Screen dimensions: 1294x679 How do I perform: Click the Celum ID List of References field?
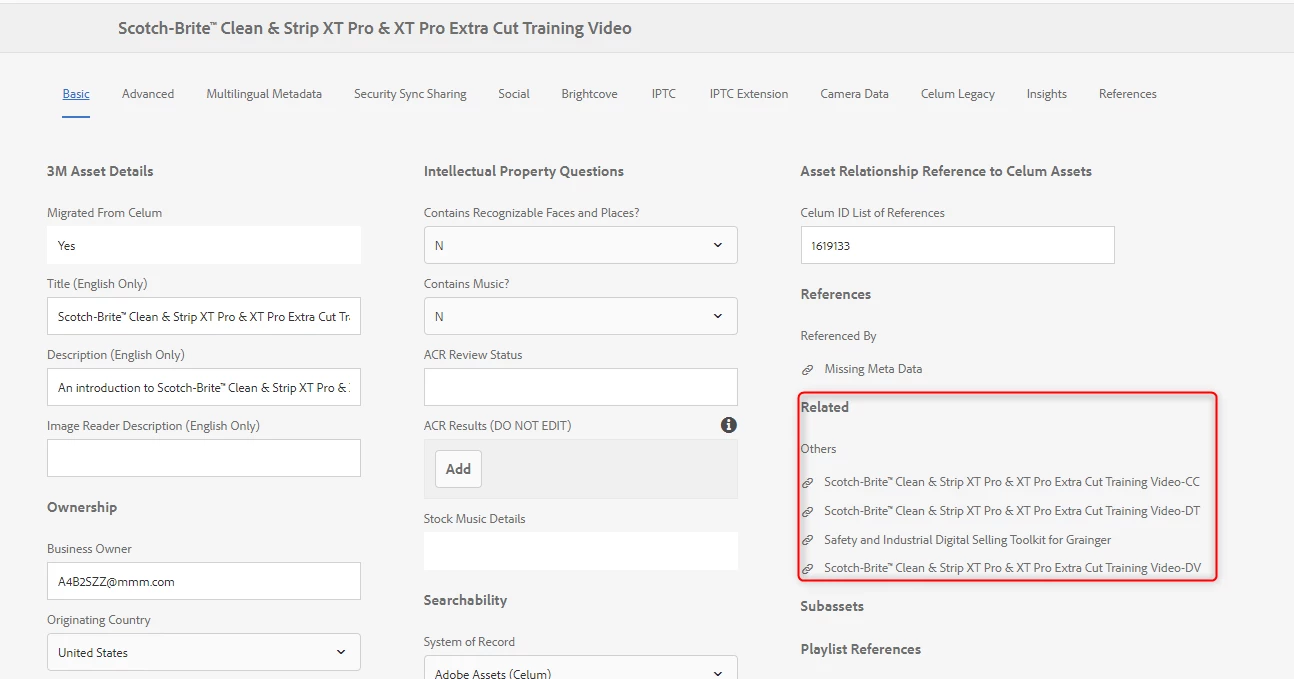957,245
